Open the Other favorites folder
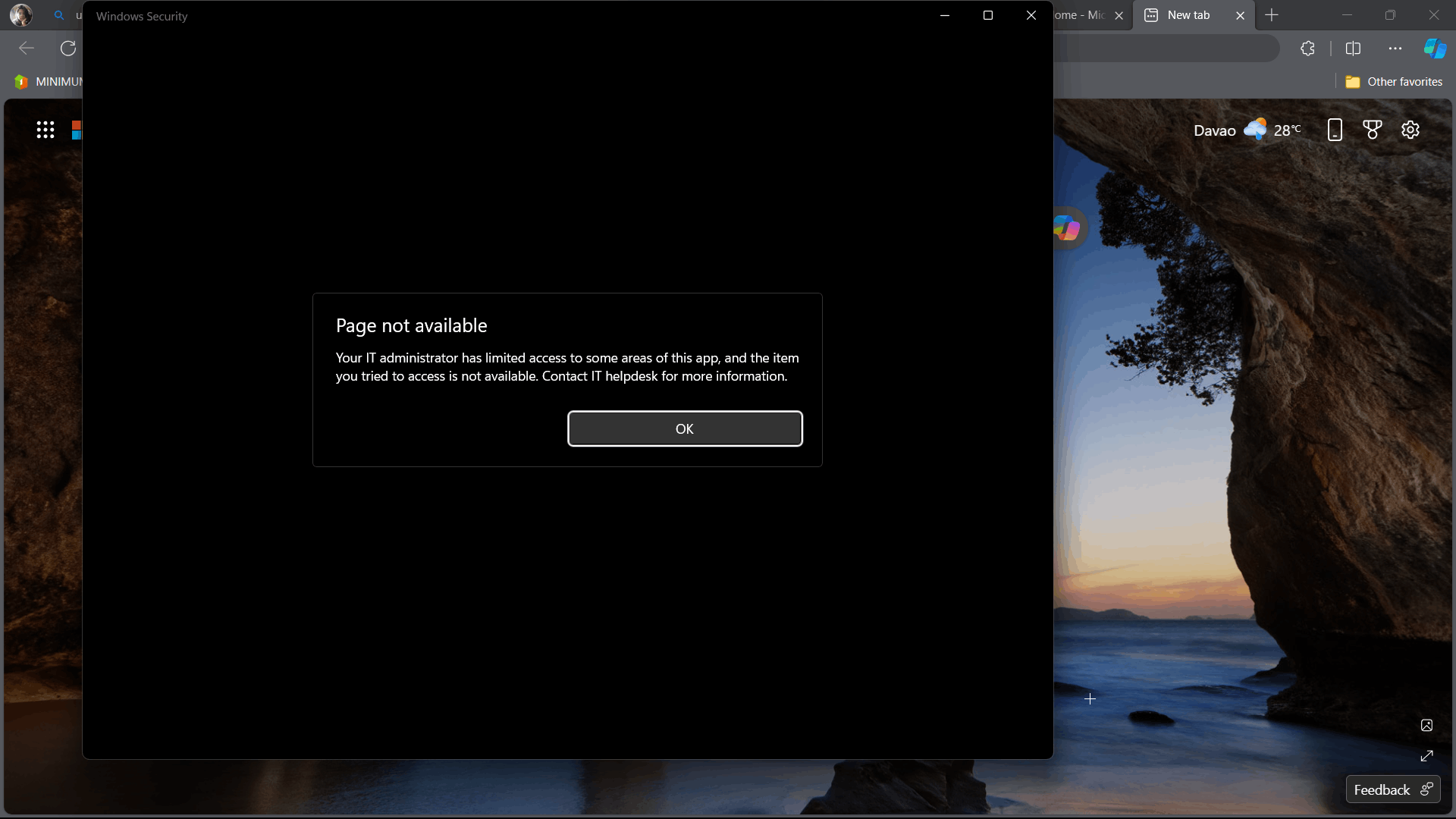 coord(1393,82)
